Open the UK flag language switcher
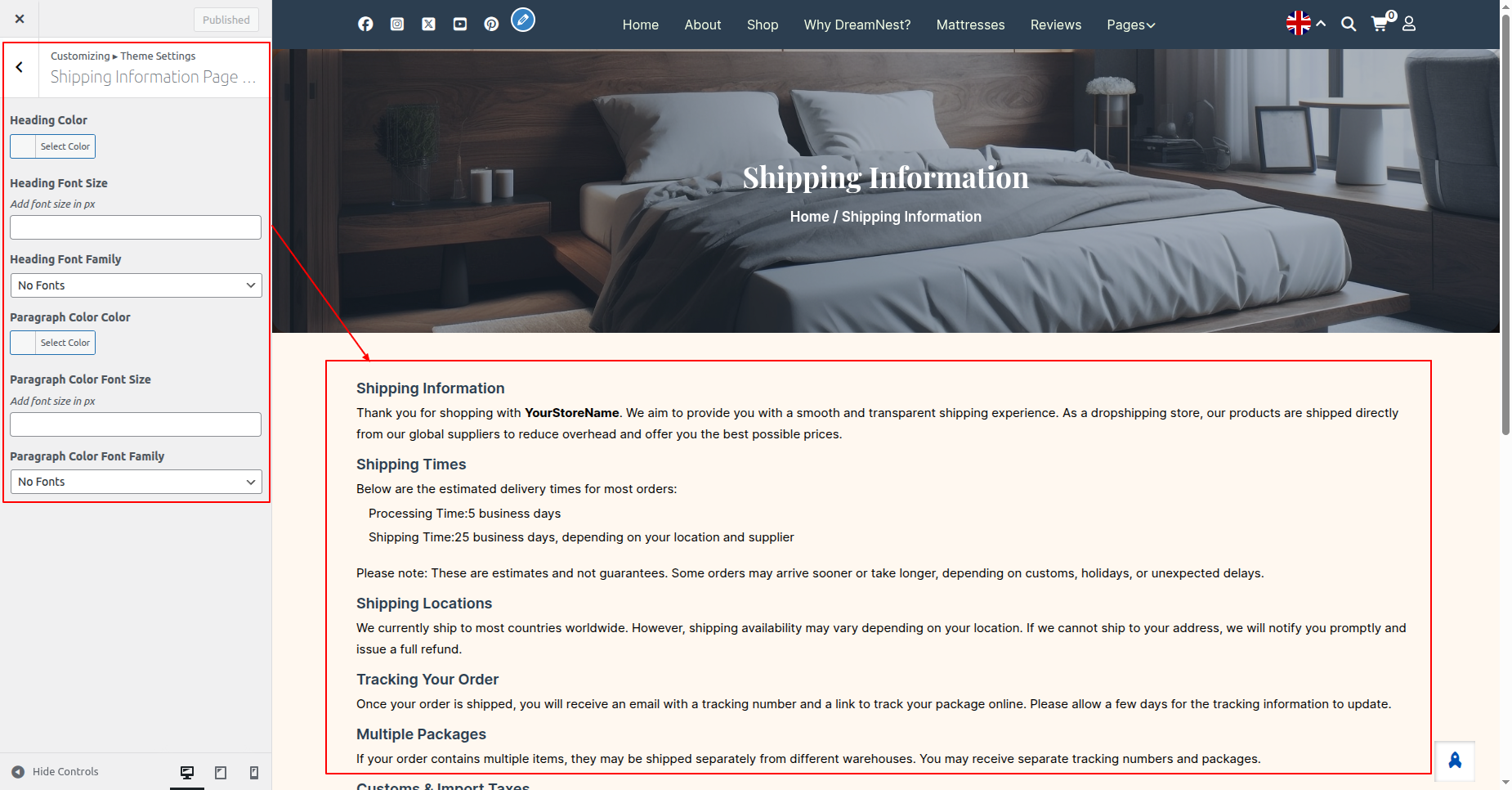 tap(1305, 24)
